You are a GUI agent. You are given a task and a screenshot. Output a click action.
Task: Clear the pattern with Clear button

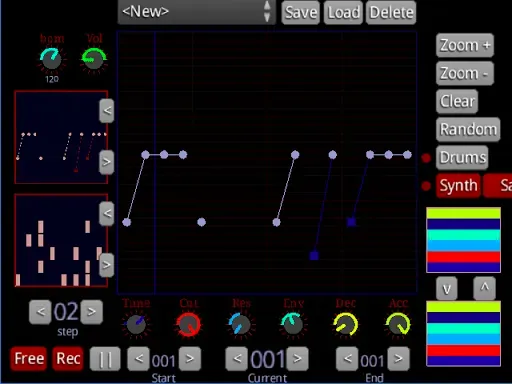tap(457, 101)
